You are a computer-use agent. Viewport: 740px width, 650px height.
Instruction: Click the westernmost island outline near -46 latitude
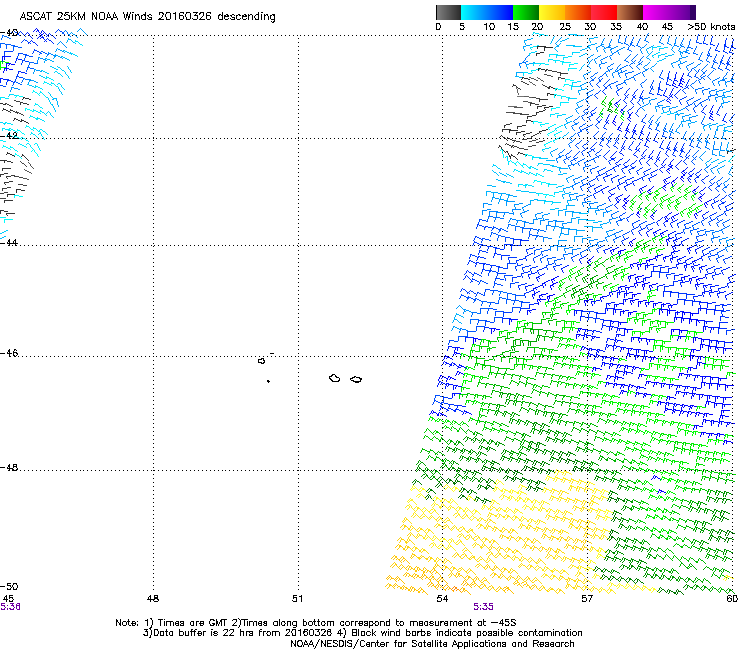click(x=261, y=361)
